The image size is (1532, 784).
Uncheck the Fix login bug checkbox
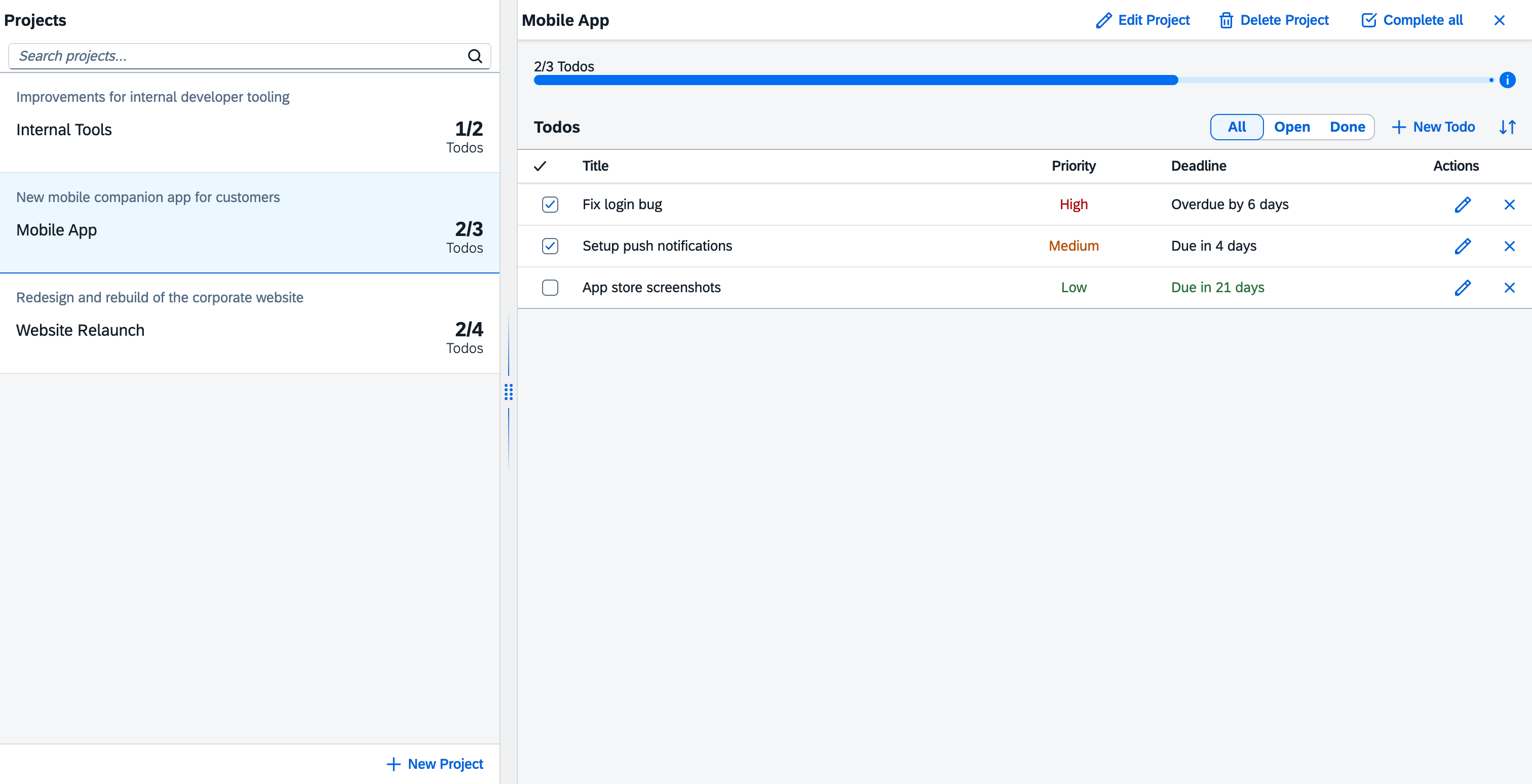coord(550,205)
